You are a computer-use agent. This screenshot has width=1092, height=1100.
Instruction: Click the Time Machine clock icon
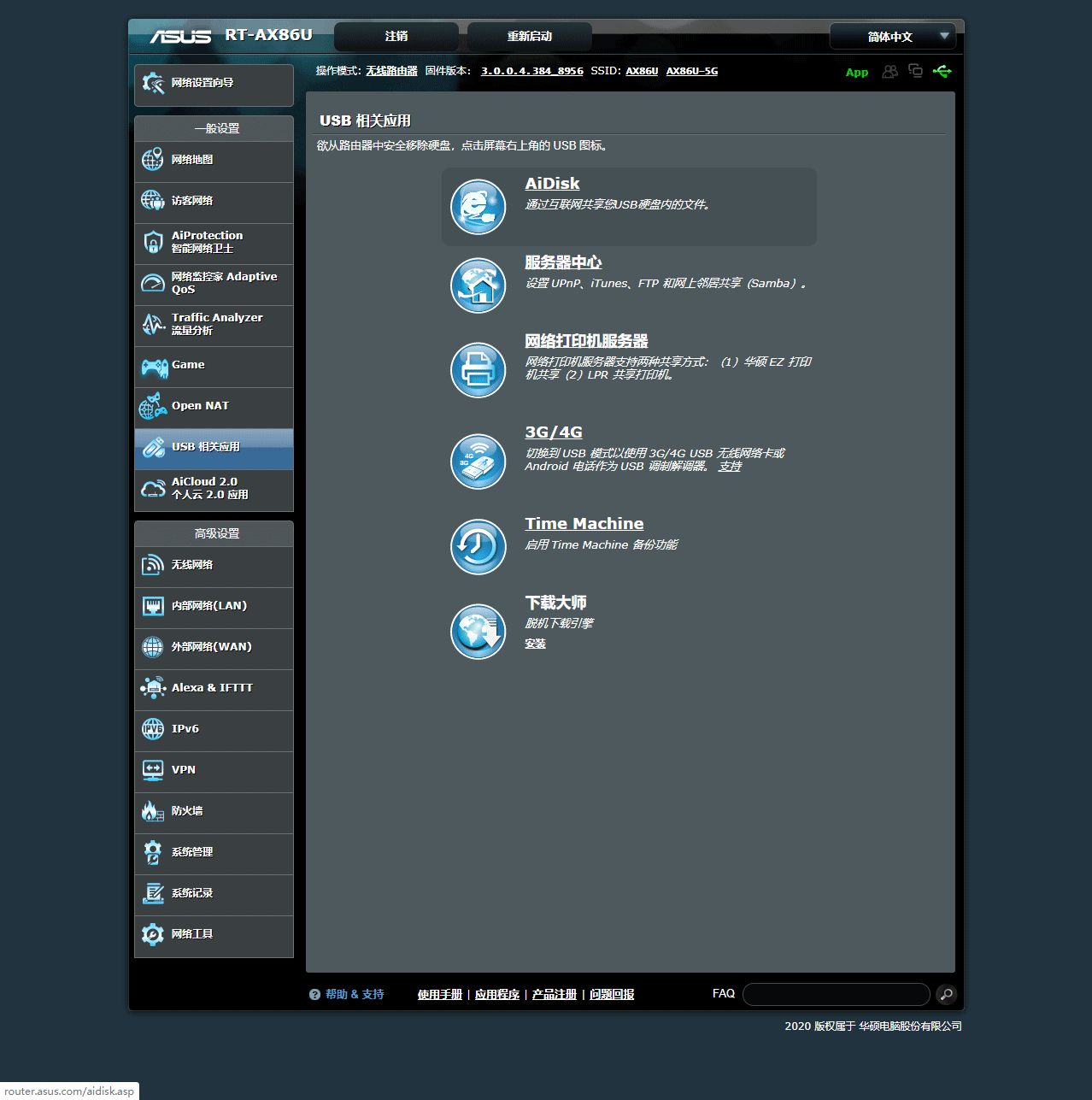pyautogui.click(x=478, y=547)
